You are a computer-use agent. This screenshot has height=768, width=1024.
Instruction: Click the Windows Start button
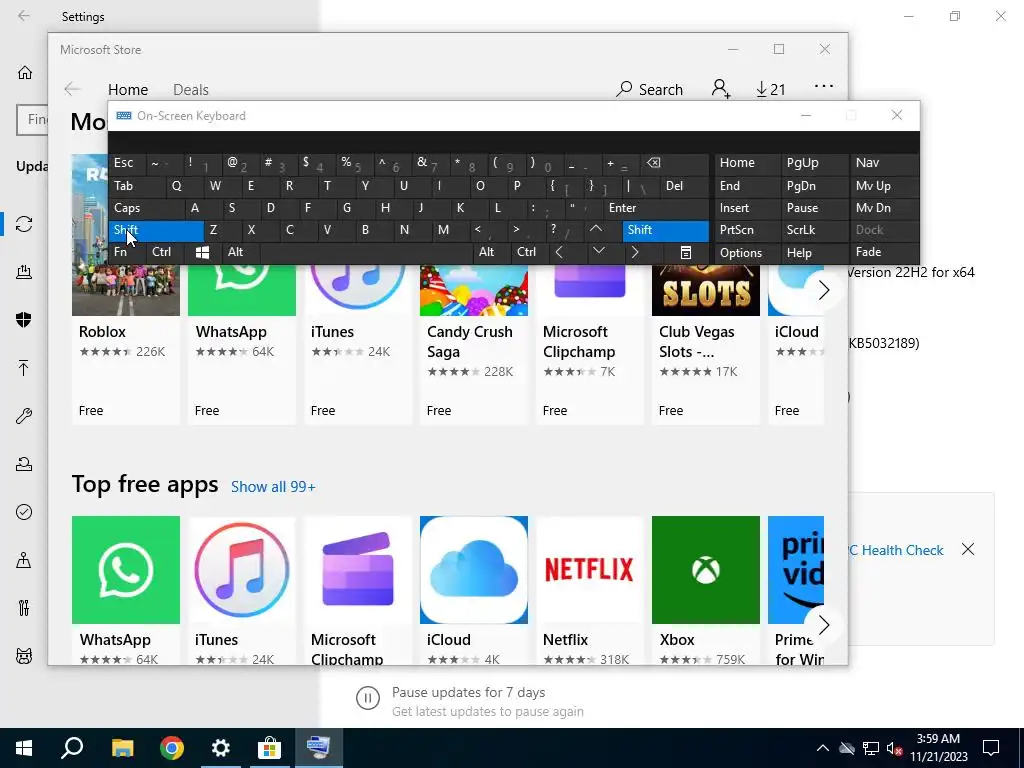click(x=24, y=748)
